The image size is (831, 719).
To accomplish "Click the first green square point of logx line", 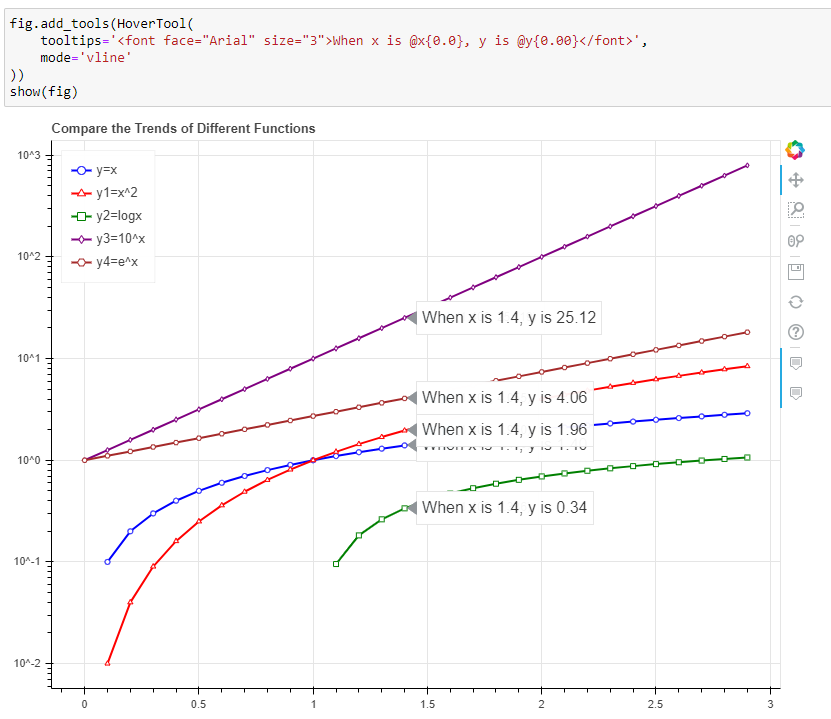I will coord(336,564).
